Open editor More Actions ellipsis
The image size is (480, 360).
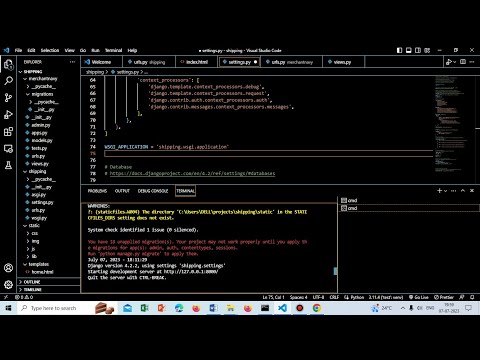[472, 62]
